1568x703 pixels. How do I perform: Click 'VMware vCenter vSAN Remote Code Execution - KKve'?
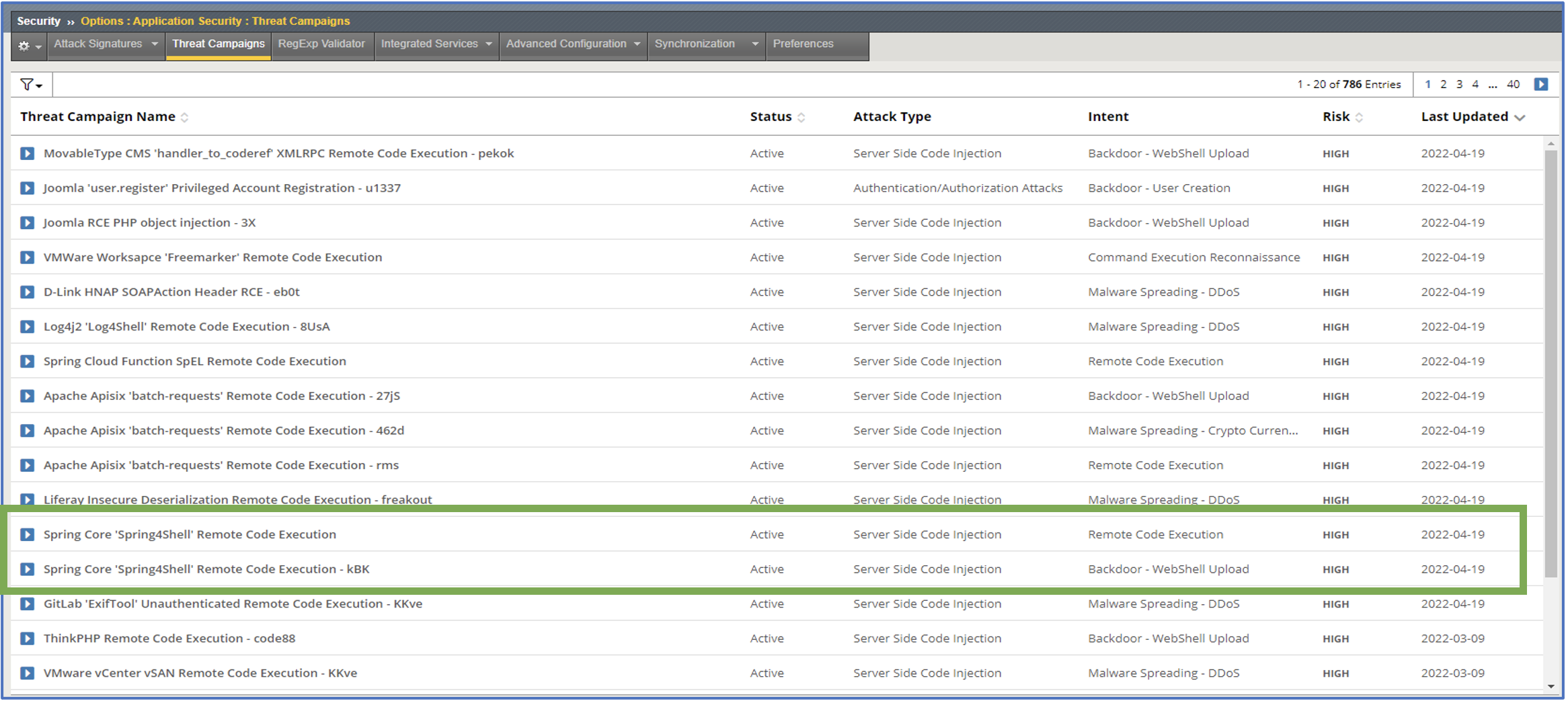pos(200,673)
